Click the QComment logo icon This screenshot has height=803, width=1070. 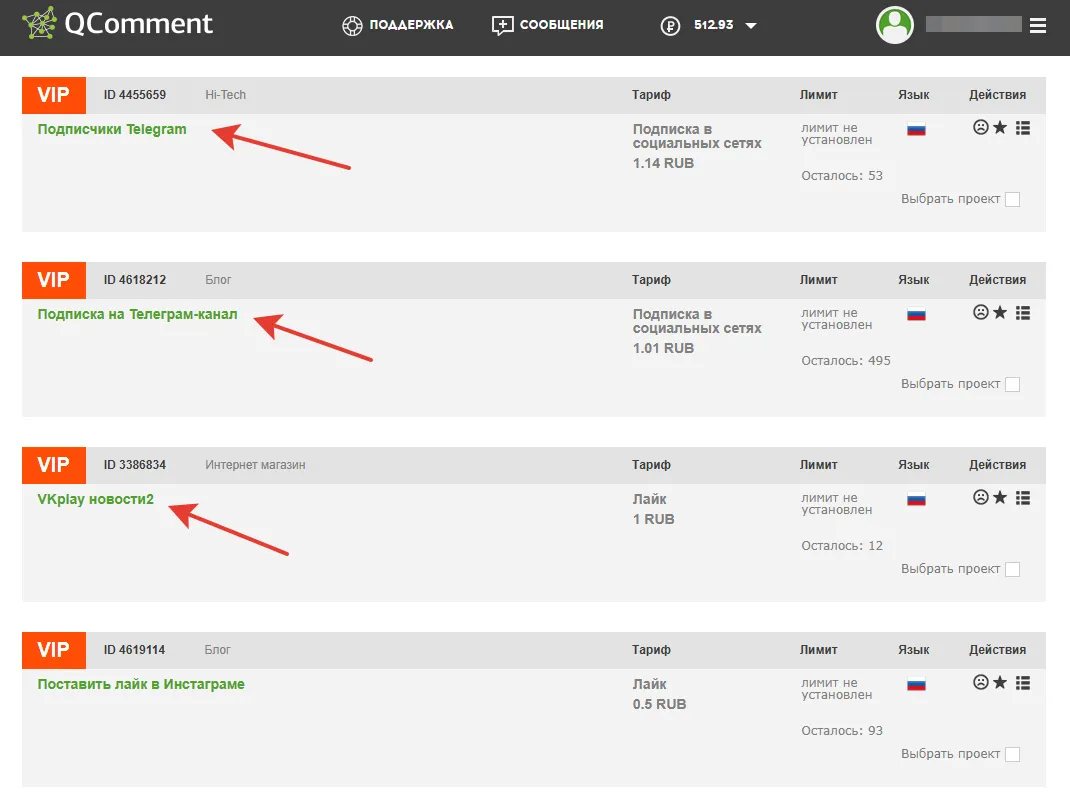39,23
